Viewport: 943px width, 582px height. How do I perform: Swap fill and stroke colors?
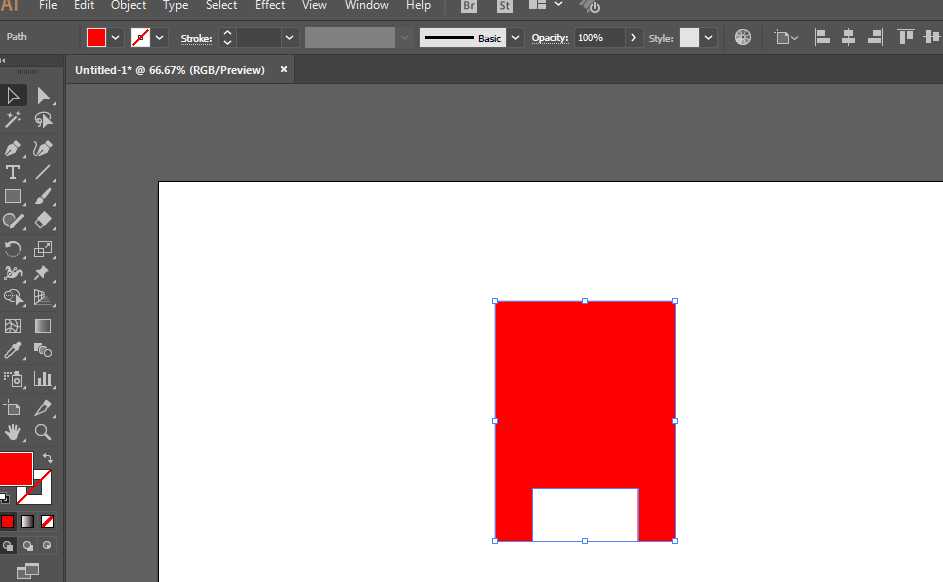tap(47, 458)
